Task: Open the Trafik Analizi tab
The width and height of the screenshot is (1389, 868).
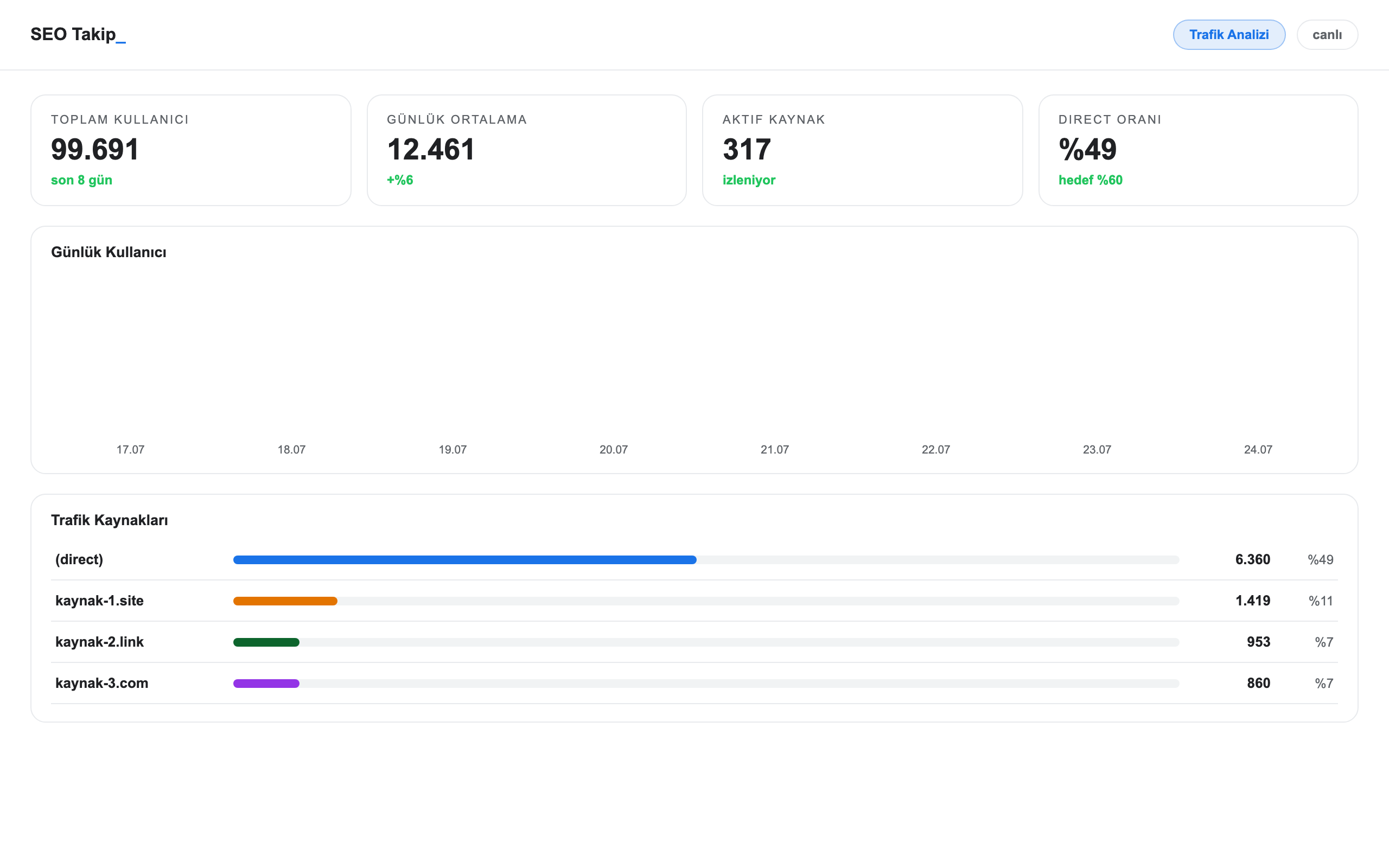Action: coord(1228,34)
